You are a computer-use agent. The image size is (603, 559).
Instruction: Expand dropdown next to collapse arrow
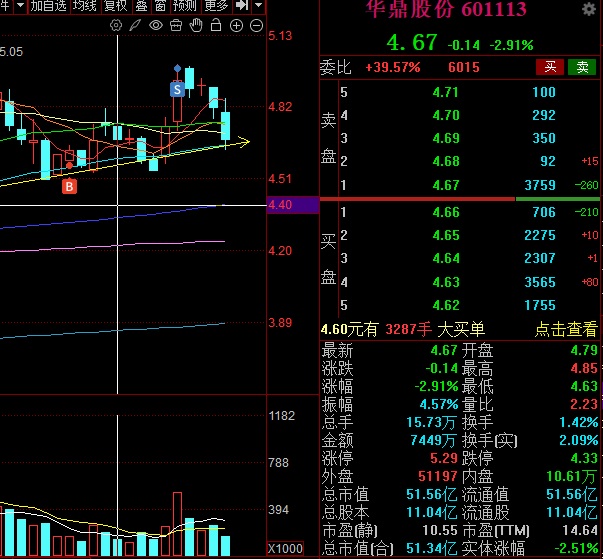[x=258, y=5]
